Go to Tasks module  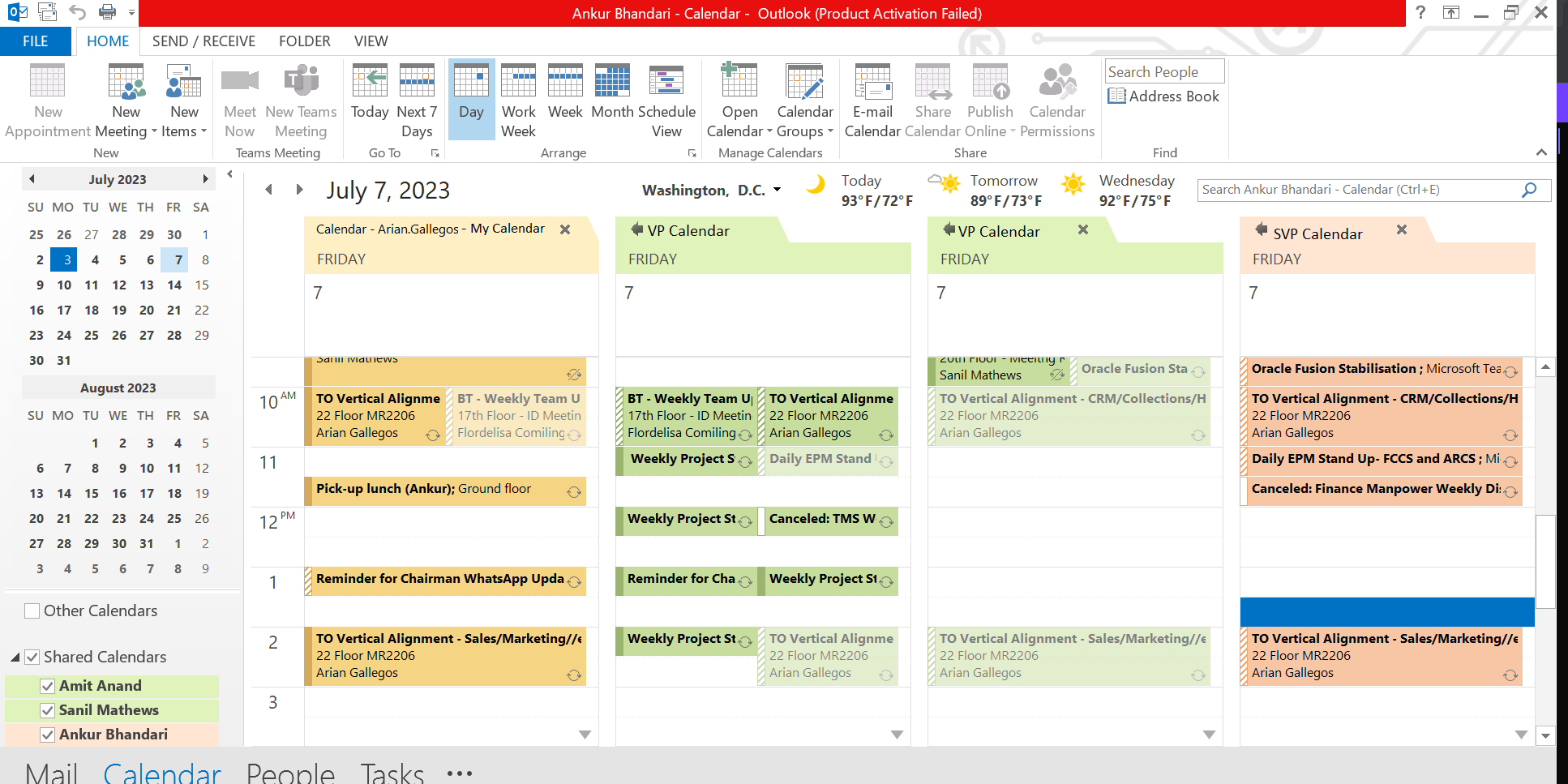tap(392, 772)
